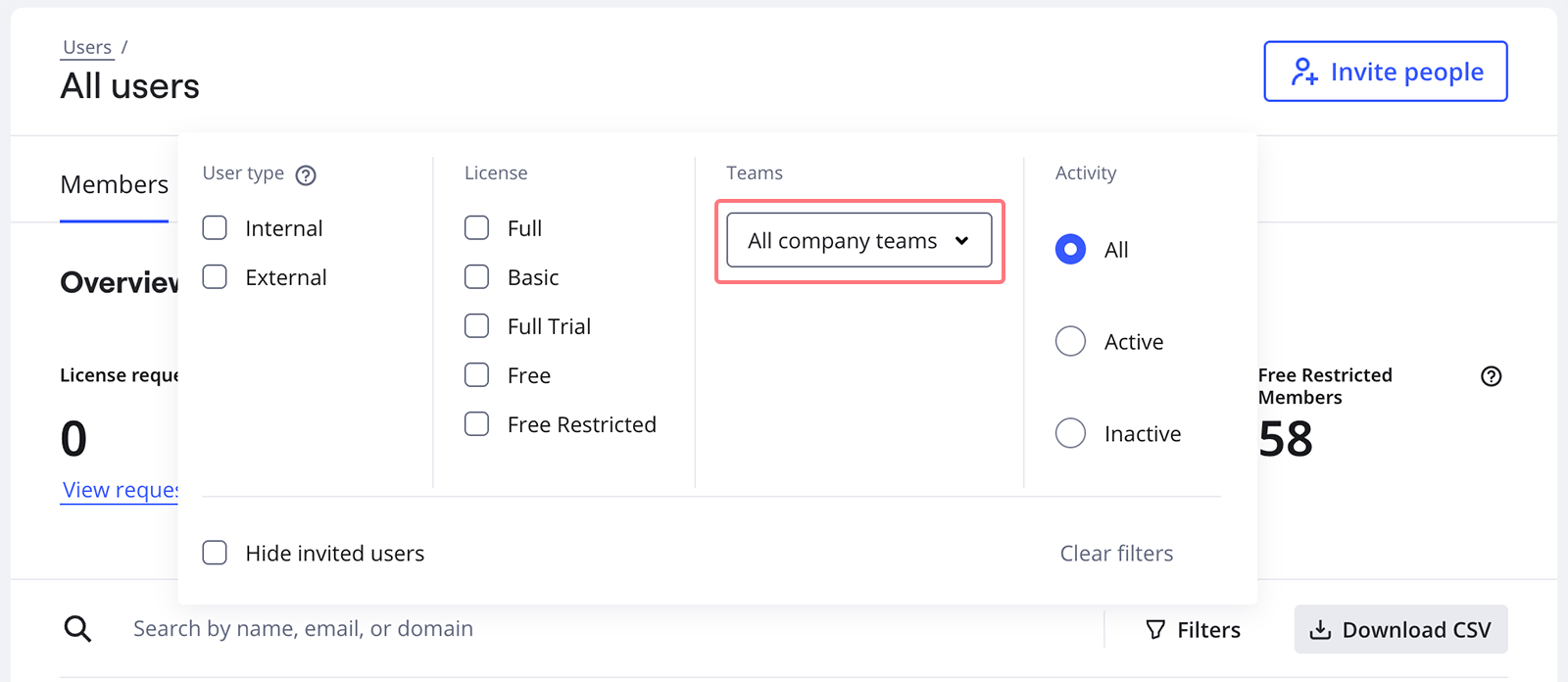Expand the All company teams dropdown
1568x682 pixels.
tap(858, 241)
